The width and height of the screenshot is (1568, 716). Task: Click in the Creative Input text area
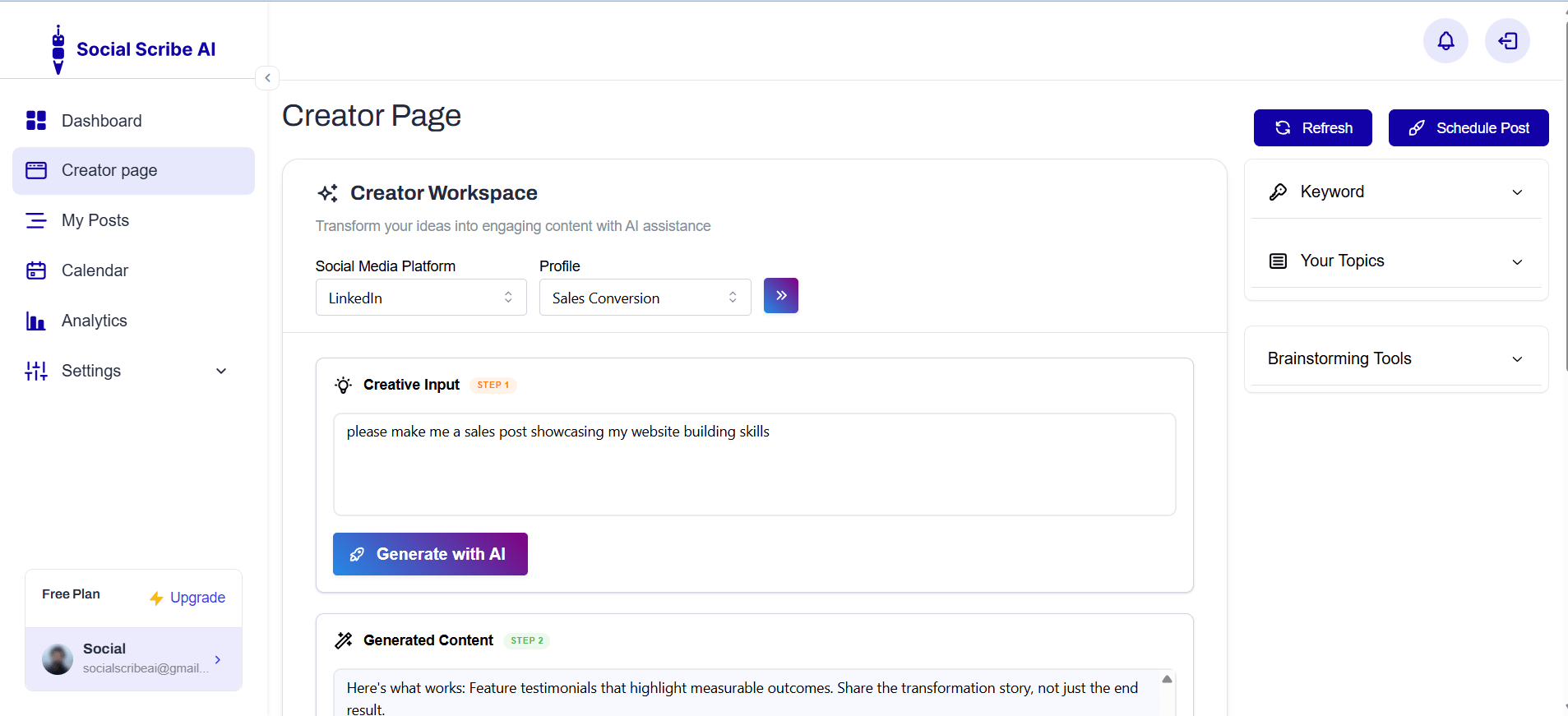(x=755, y=464)
